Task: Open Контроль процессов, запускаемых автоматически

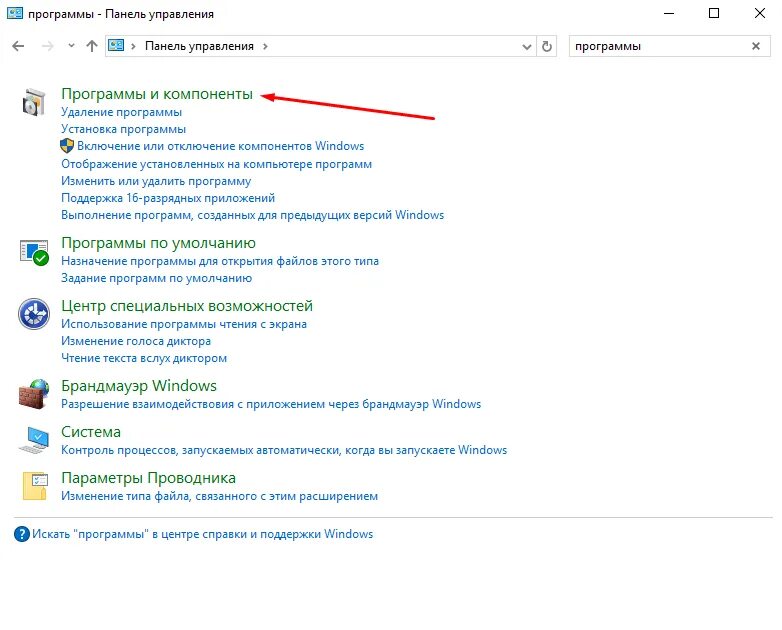Action: pos(284,450)
